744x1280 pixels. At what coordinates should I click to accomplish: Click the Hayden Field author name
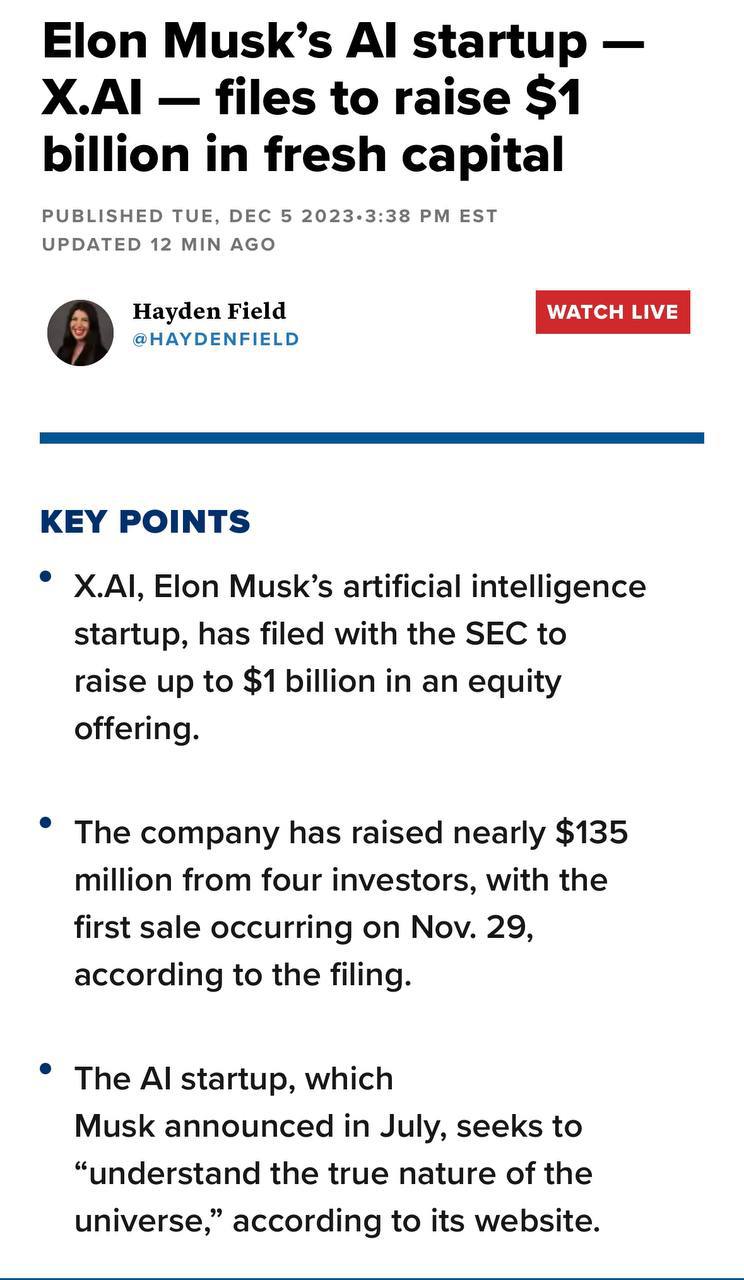[x=209, y=311]
